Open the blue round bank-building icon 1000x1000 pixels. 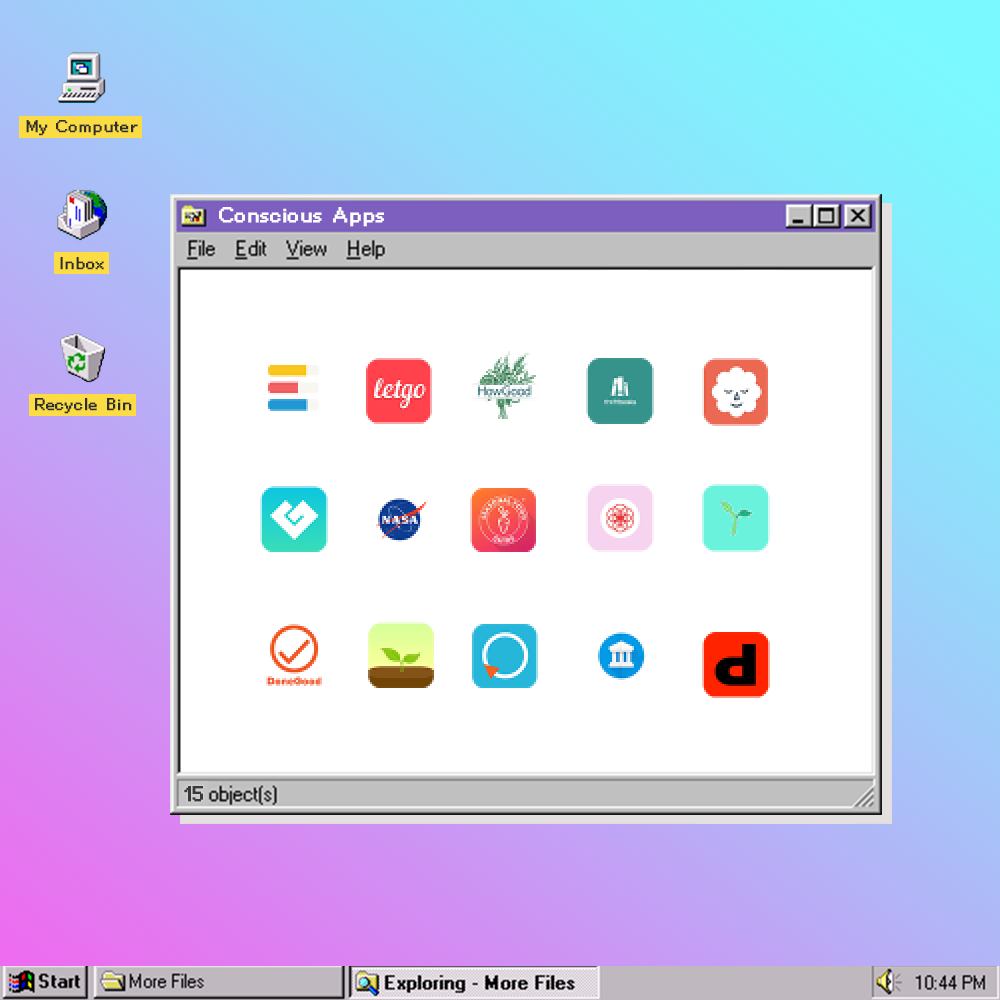click(621, 656)
